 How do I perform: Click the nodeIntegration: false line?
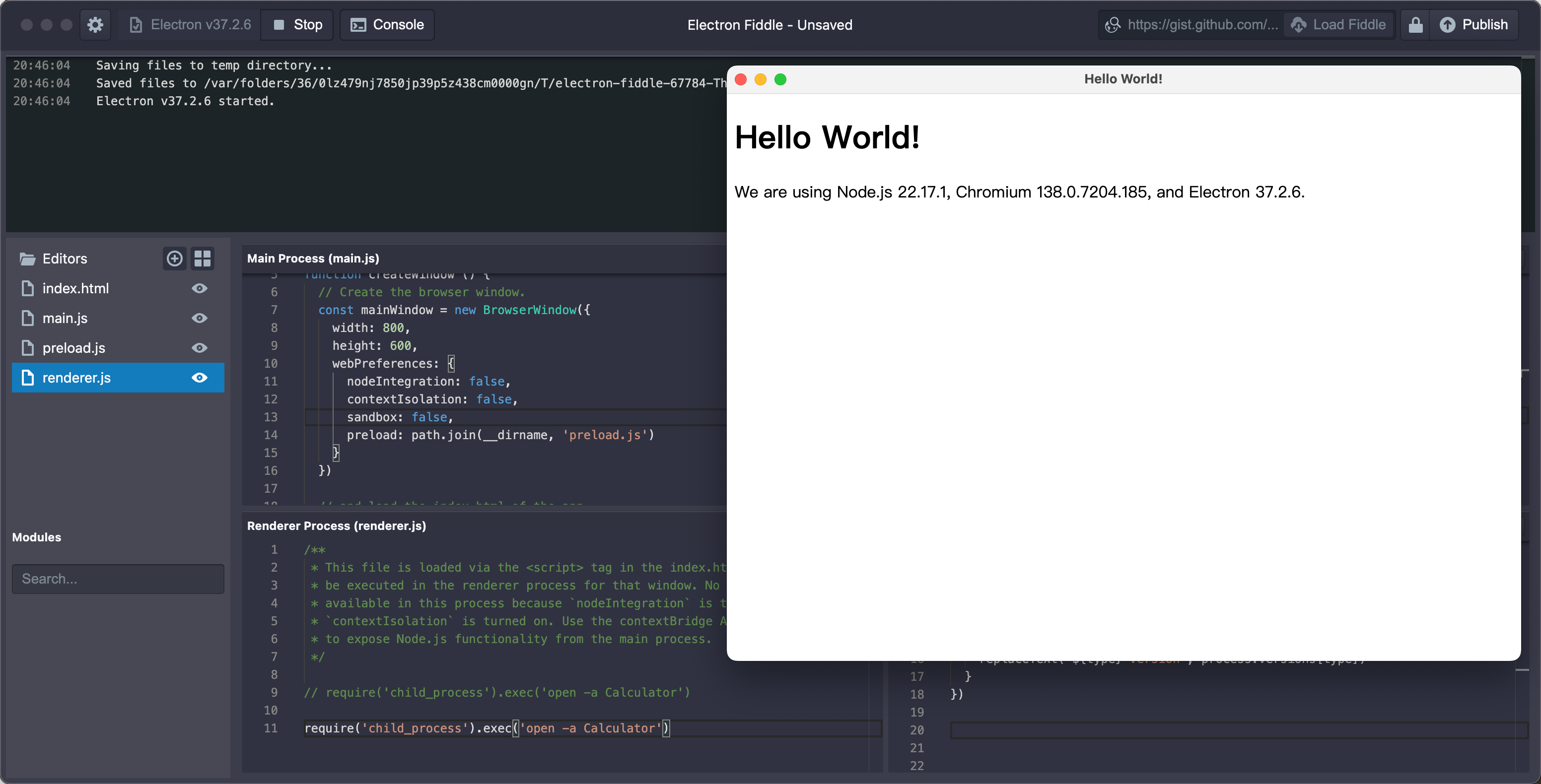[428, 381]
